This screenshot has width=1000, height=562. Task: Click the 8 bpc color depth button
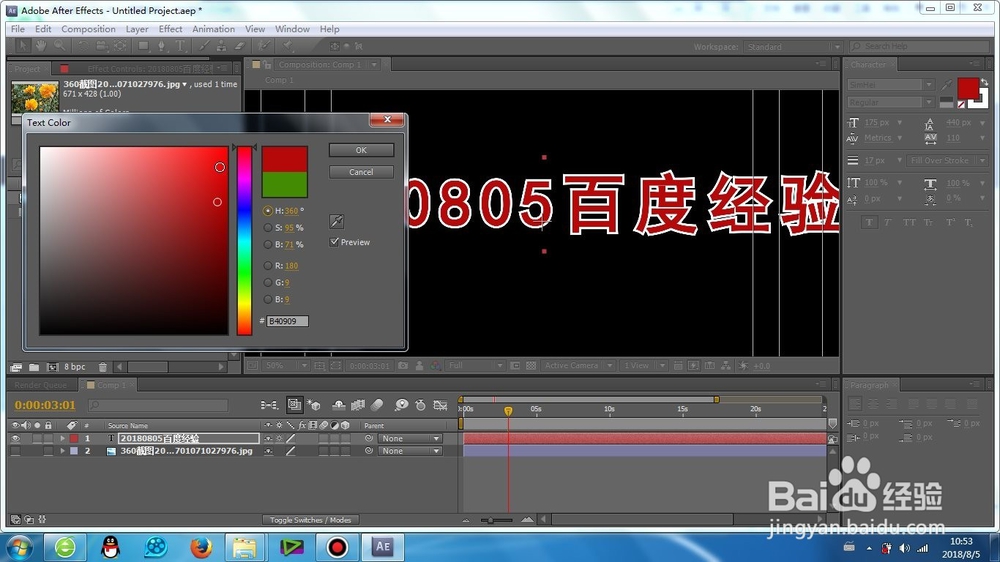point(75,367)
